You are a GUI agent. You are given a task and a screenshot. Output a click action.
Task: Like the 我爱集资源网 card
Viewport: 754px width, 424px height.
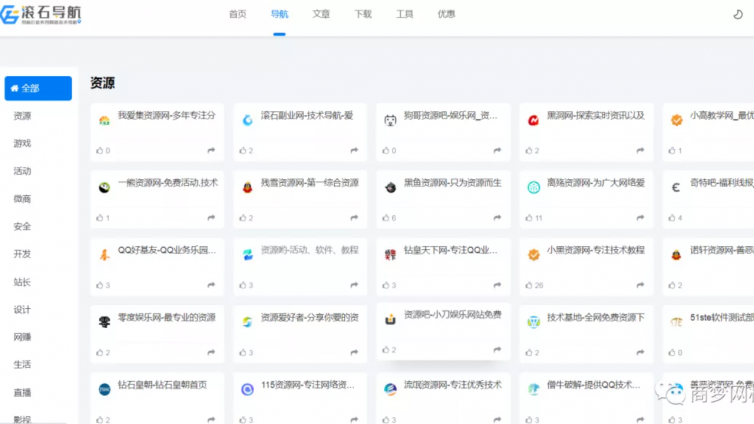click(x=103, y=150)
